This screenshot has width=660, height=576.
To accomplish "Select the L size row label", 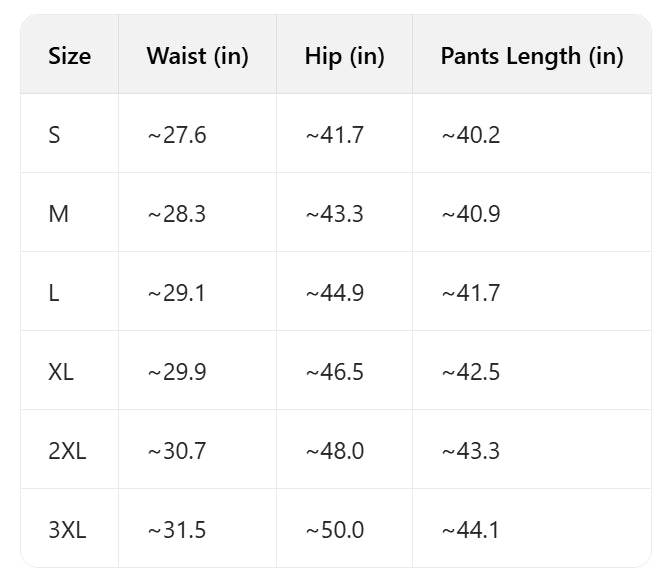I will coord(53,293).
